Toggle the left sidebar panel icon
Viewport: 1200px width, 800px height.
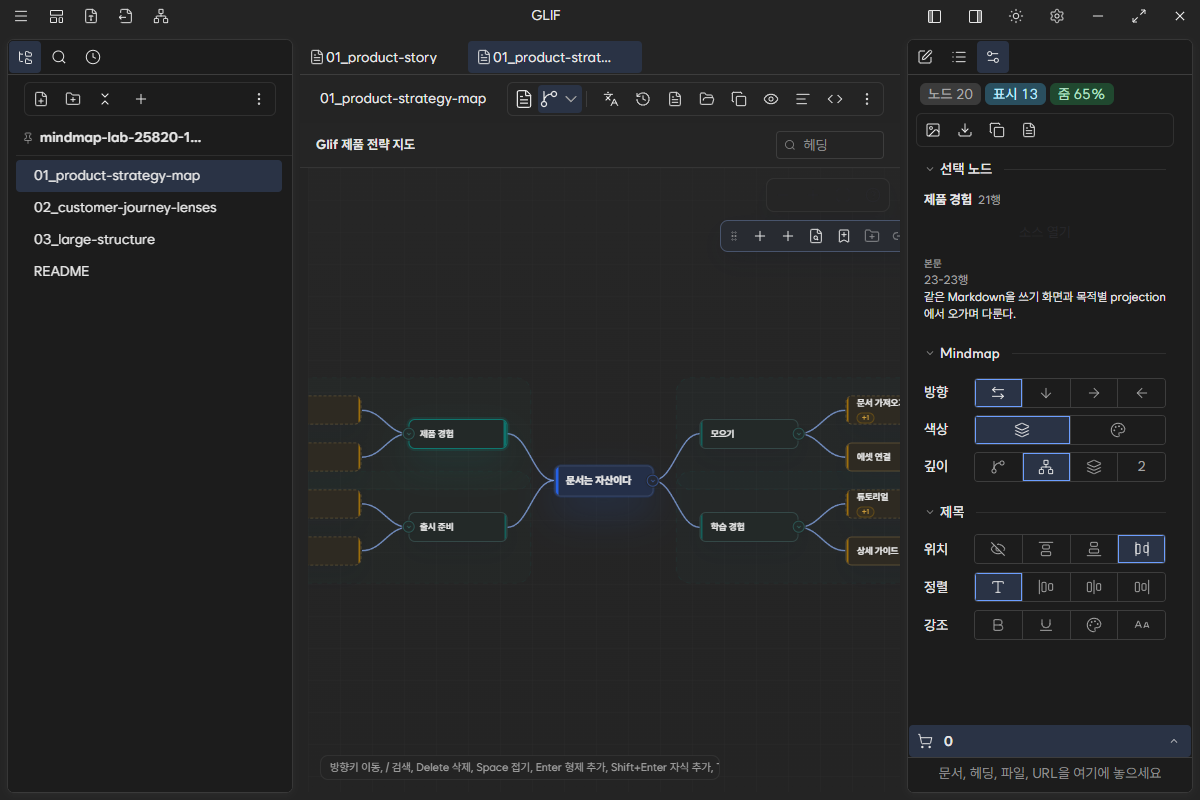click(935, 16)
